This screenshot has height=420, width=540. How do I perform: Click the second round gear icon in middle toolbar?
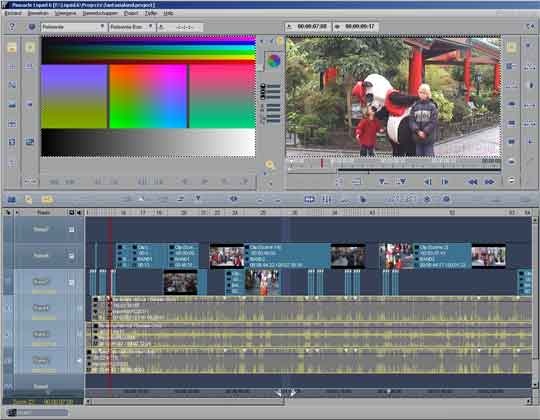tap(446, 199)
